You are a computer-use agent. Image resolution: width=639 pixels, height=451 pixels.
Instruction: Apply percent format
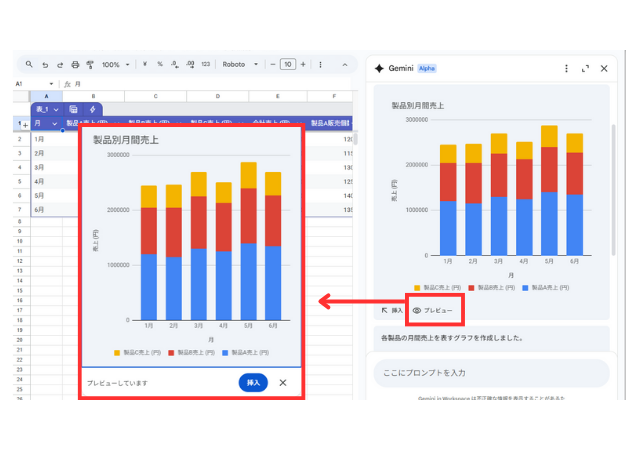[x=160, y=64]
